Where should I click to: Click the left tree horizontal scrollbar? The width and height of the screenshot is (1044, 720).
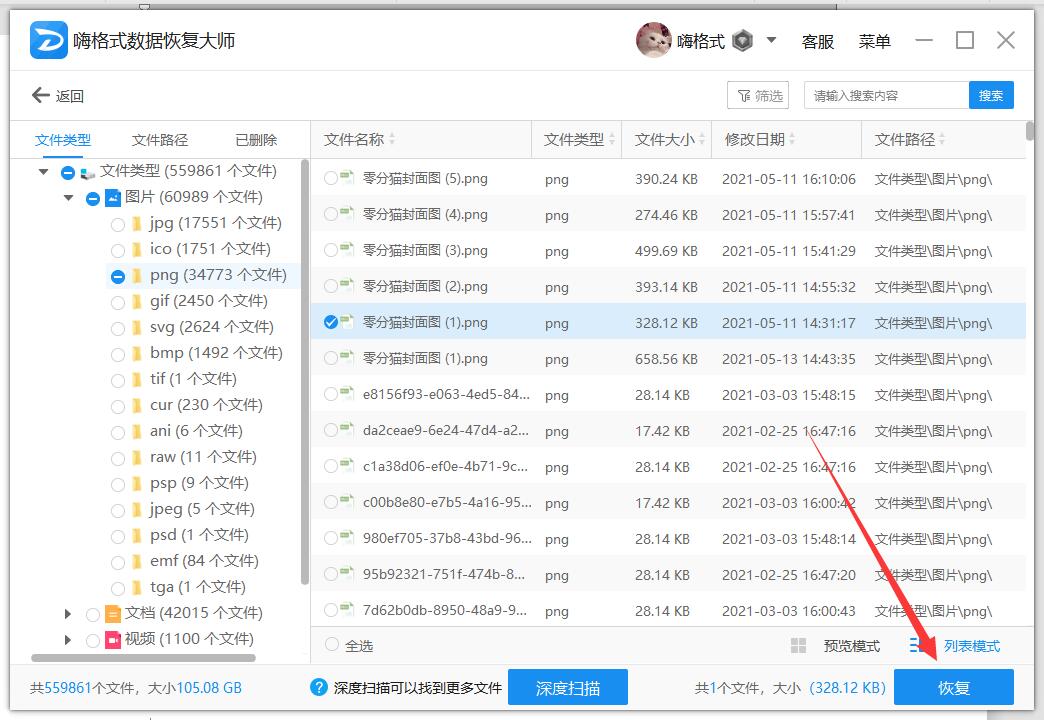coord(143,658)
